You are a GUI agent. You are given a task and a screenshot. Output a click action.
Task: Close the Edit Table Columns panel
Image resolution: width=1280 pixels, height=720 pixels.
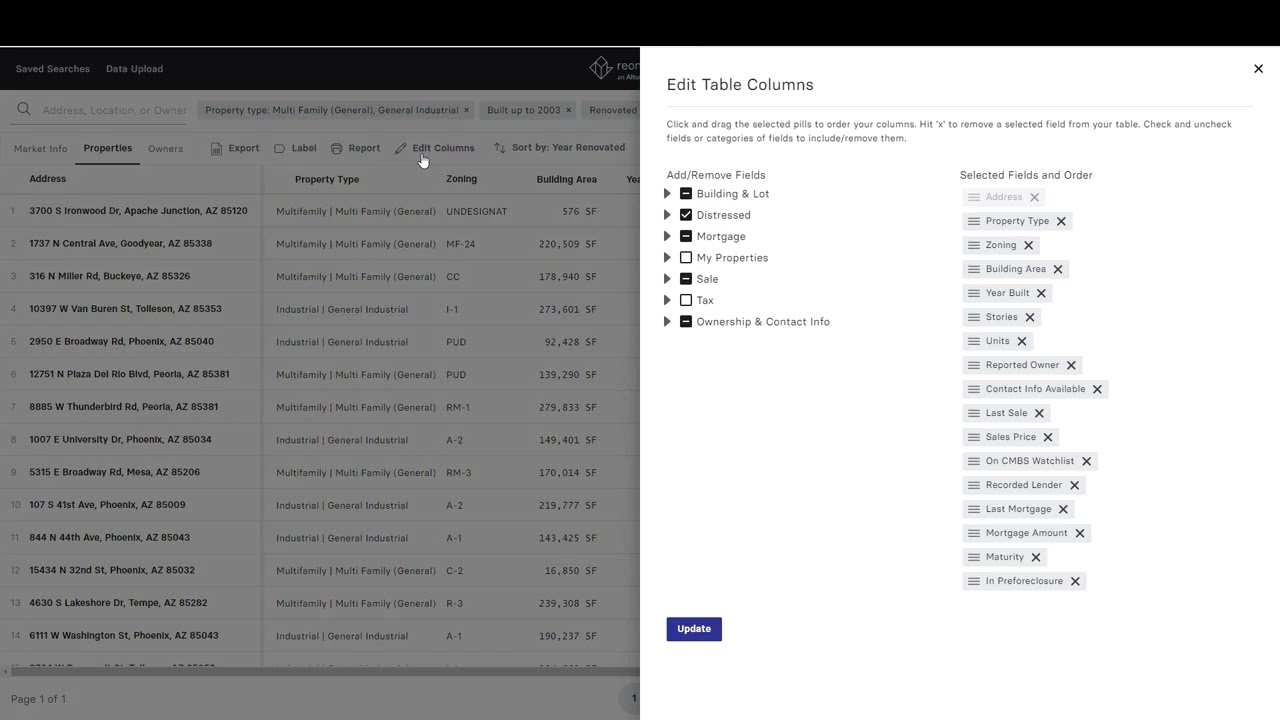pos(1258,69)
